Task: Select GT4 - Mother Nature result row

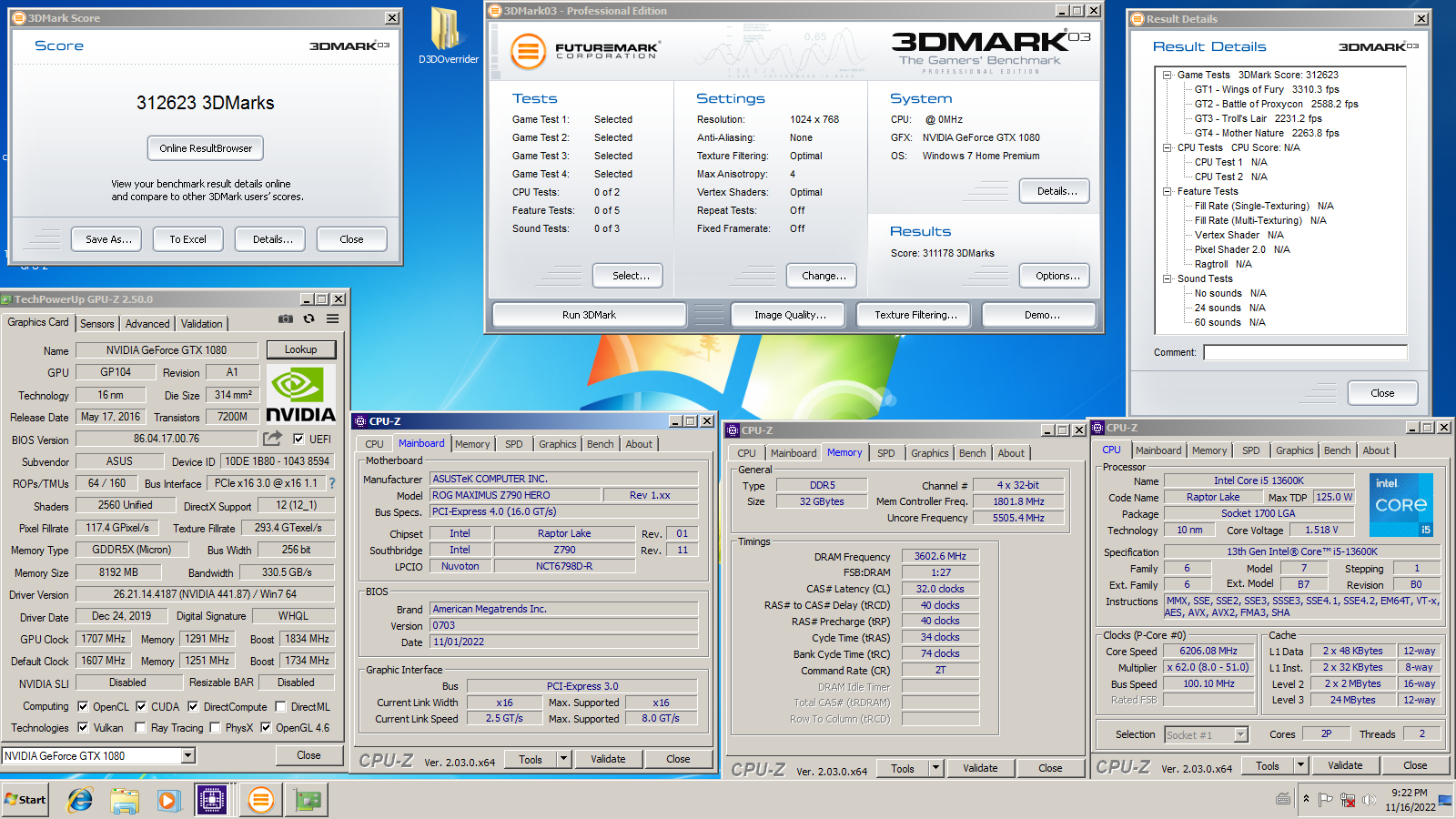Action: point(1267,133)
